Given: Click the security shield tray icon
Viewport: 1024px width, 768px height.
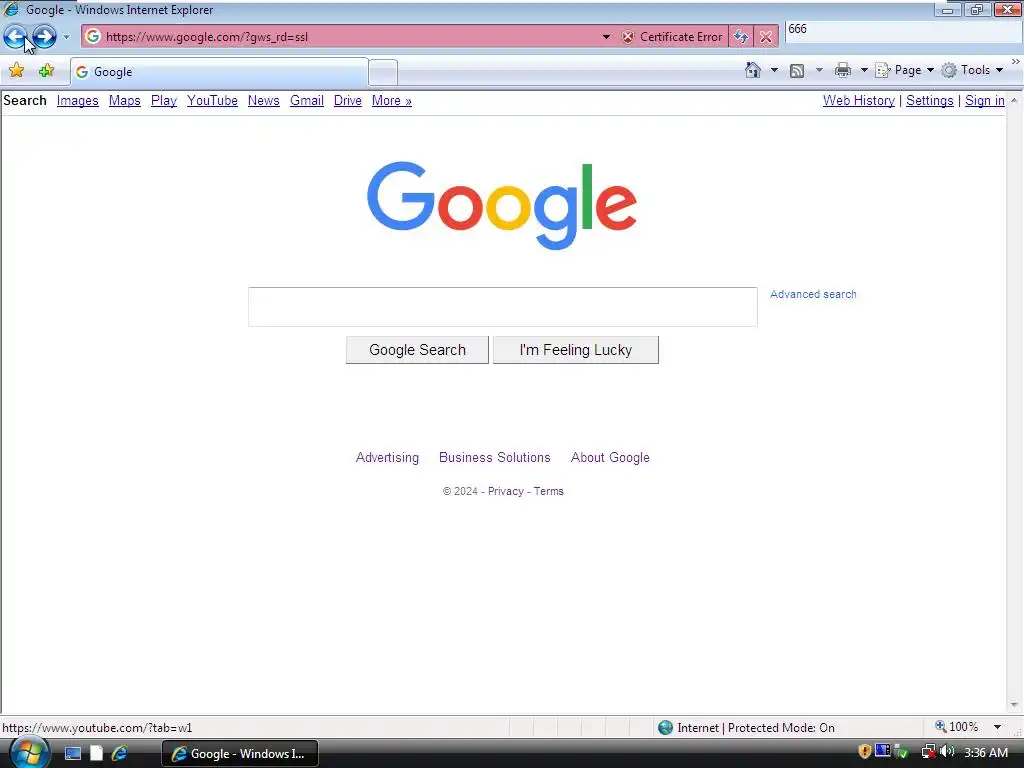Looking at the screenshot, I should [865, 752].
